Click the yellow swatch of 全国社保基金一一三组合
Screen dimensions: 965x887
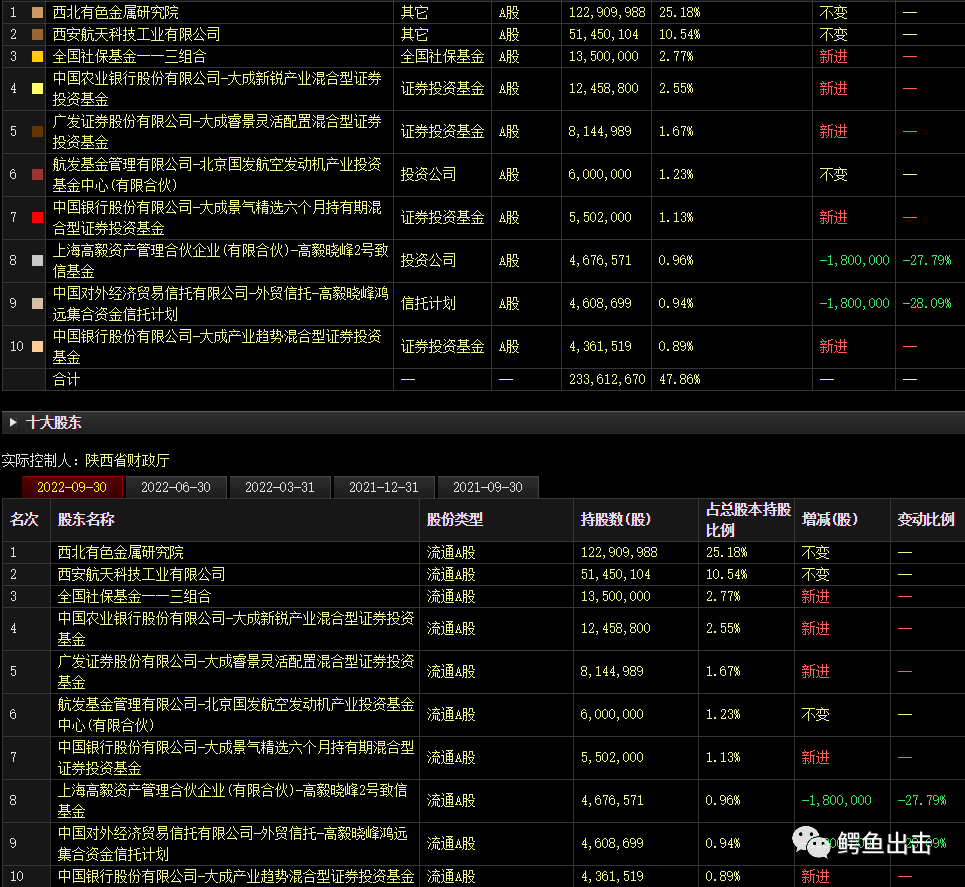coord(38,57)
